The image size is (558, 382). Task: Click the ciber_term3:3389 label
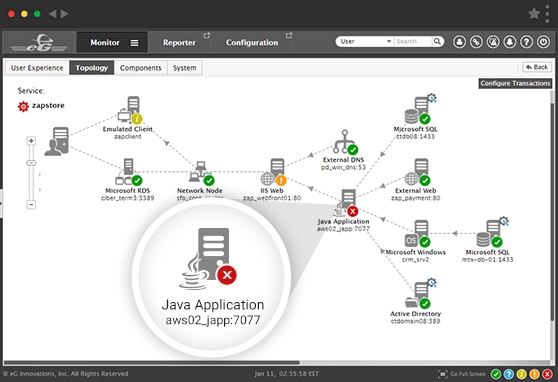pos(128,198)
